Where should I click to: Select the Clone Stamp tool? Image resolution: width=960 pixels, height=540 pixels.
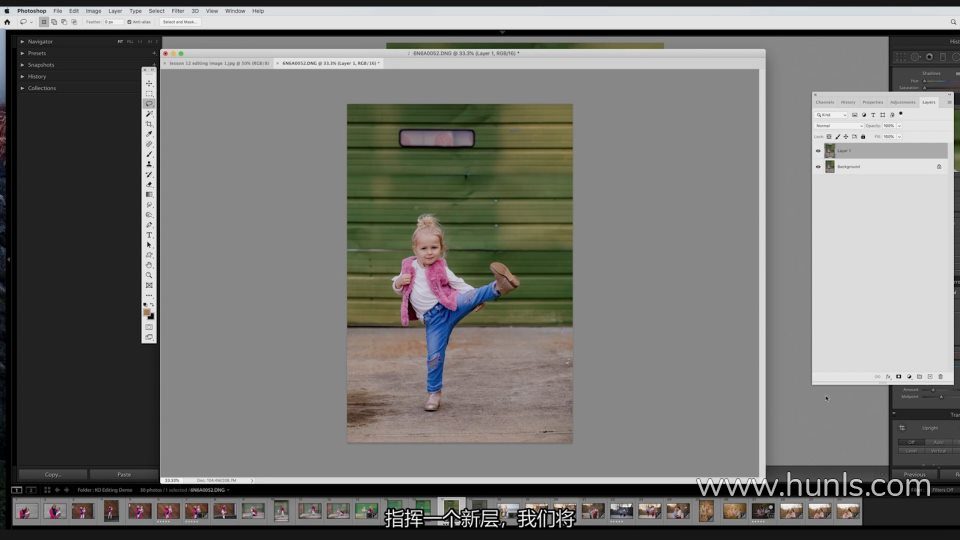[149, 164]
